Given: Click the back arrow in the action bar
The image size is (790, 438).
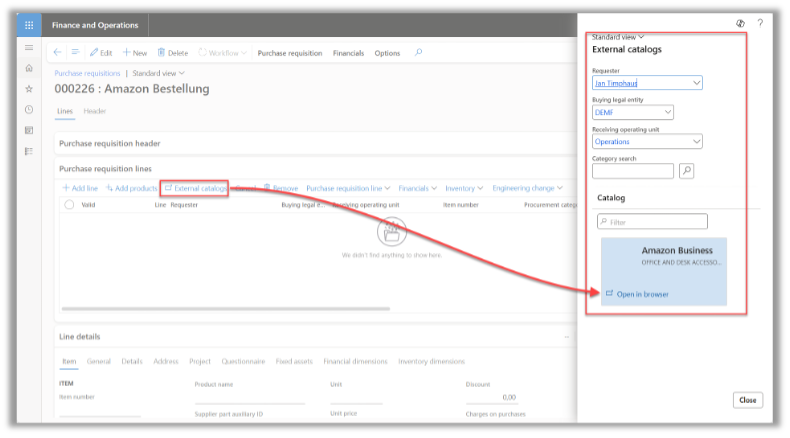Looking at the screenshot, I should (57, 52).
